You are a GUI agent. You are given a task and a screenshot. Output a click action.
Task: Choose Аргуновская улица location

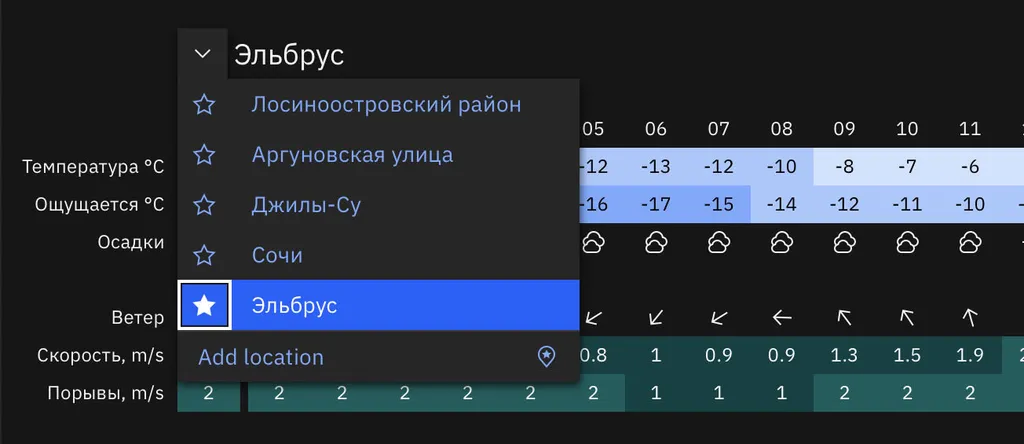click(352, 155)
